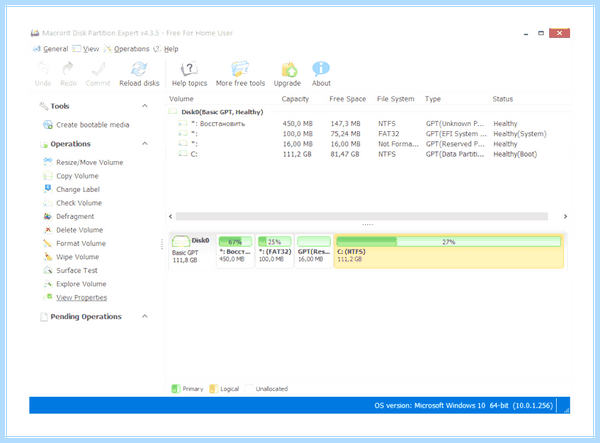Click the Resize/Move Volume icon
This screenshot has width=600, height=443.
48,162
